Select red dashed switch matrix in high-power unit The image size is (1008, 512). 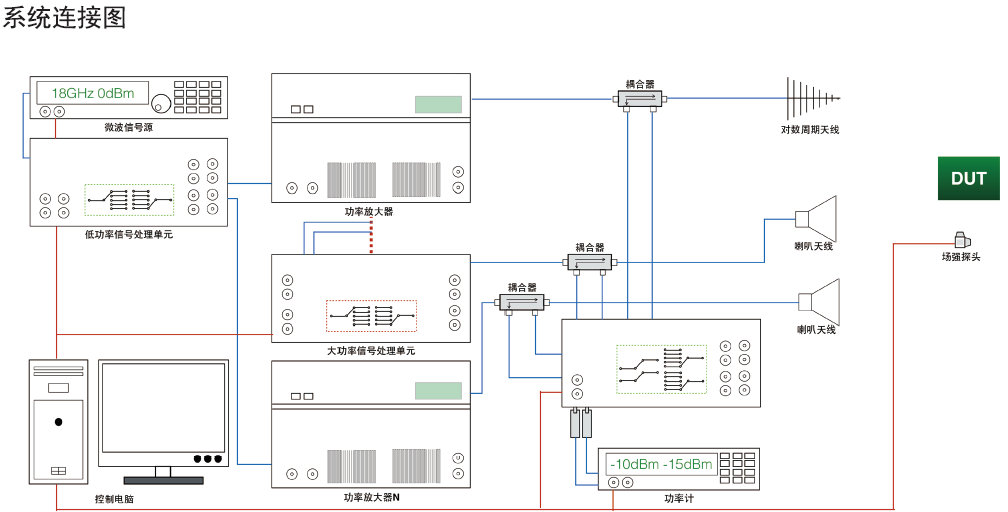(371, 315)
